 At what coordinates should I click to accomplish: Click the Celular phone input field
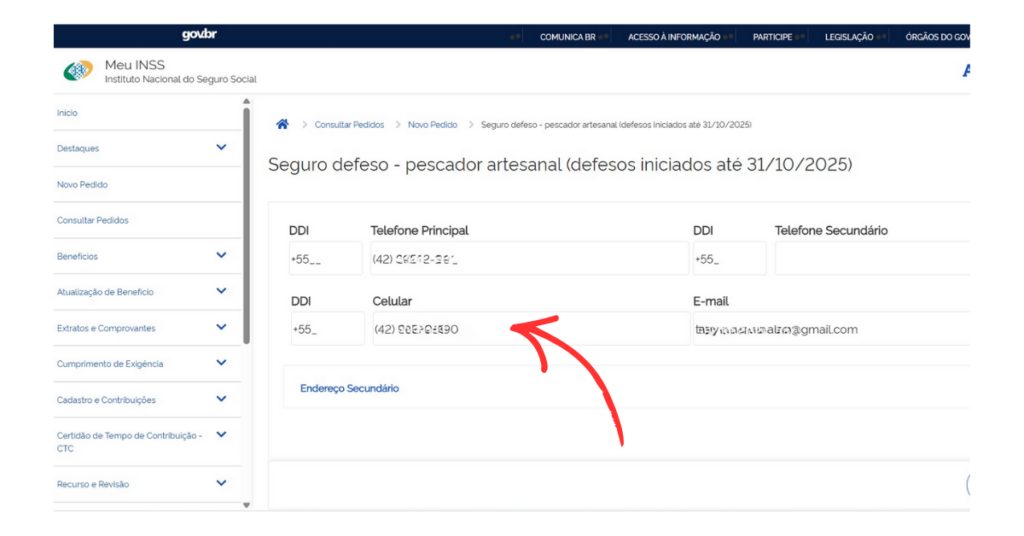coord(530,329)
